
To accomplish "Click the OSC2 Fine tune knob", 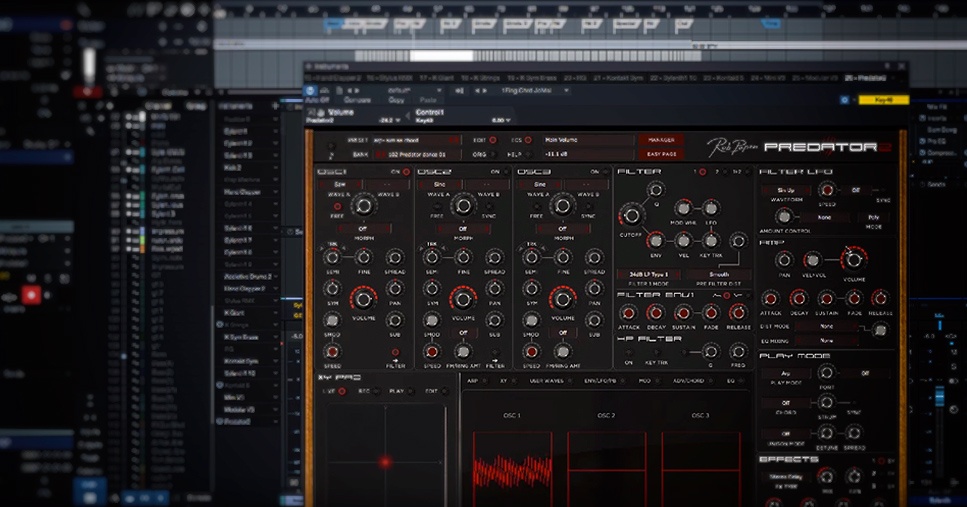I will (463, 258).
